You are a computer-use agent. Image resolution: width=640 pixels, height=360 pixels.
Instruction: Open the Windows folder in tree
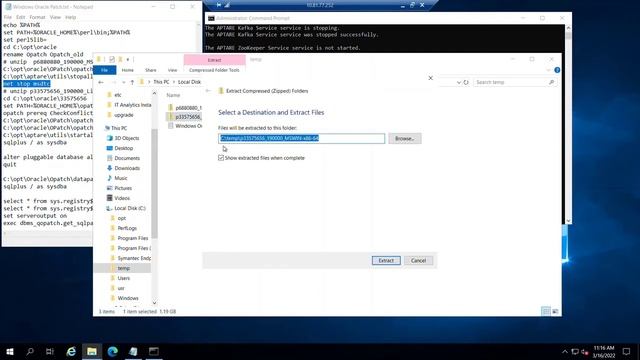128,298
